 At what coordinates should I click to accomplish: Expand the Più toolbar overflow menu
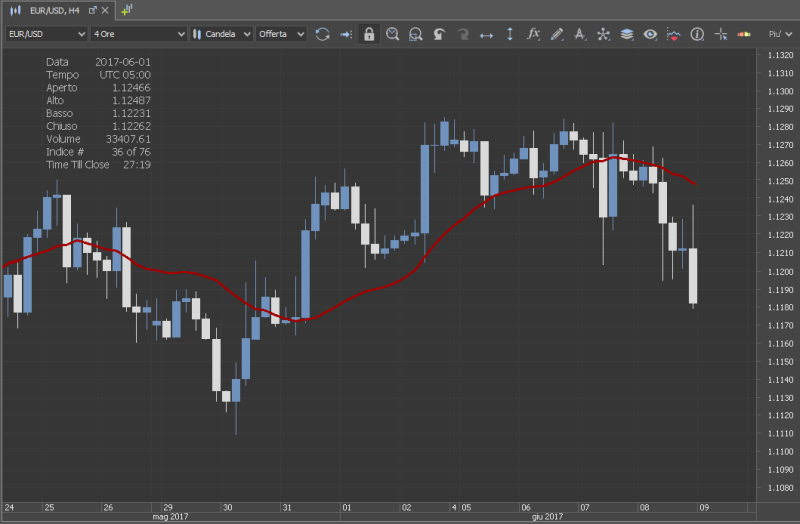point(776,34)
